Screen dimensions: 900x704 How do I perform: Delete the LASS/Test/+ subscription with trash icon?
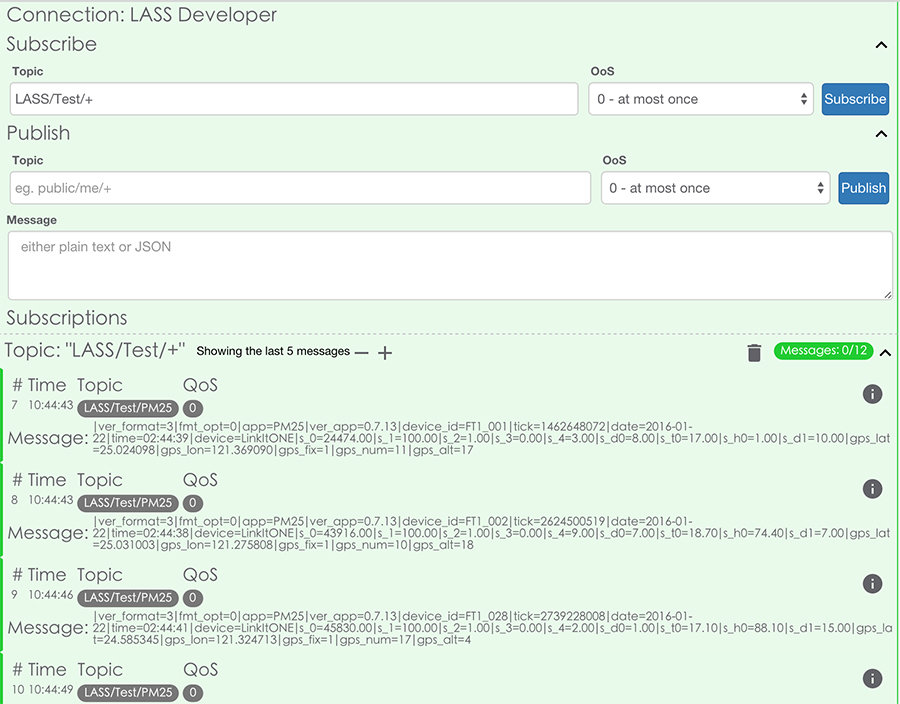(754, 353)
